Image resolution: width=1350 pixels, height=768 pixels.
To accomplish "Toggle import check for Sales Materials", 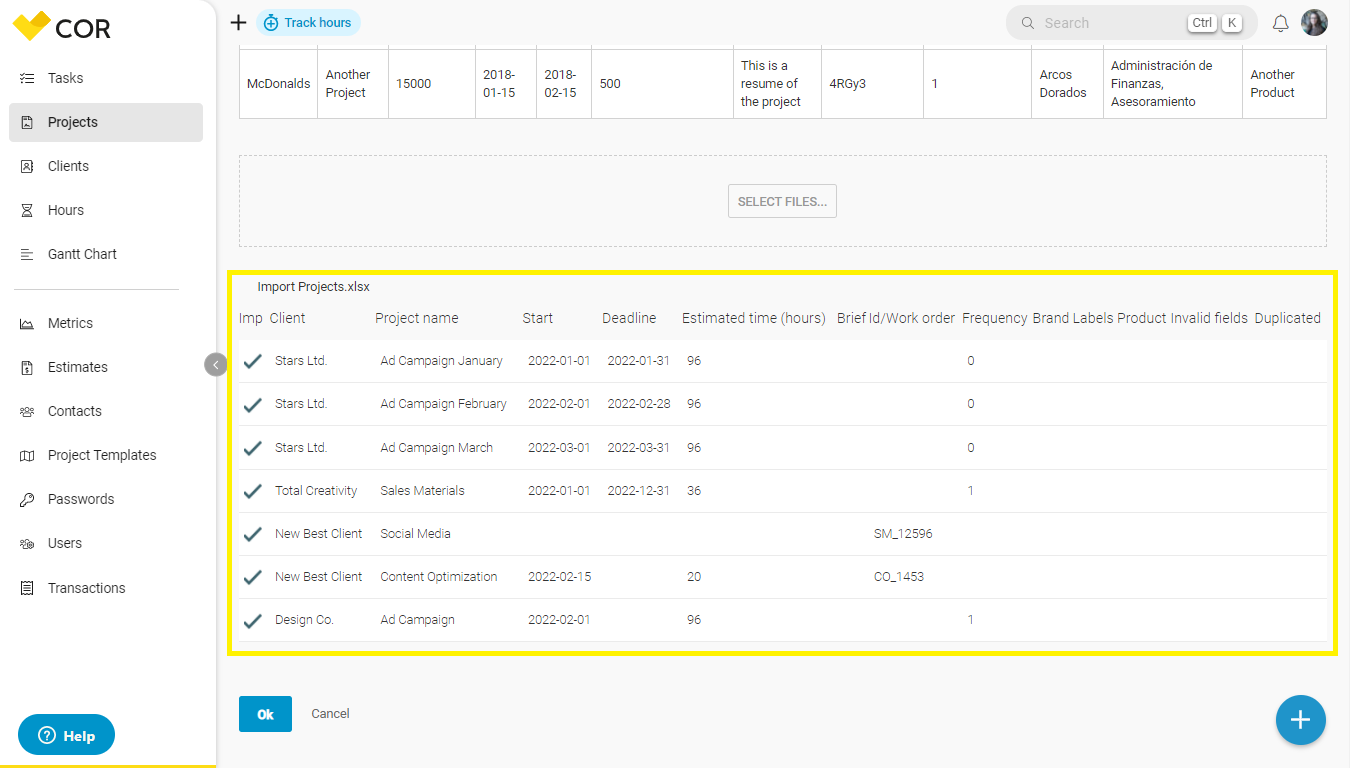I will coord(252,491).
